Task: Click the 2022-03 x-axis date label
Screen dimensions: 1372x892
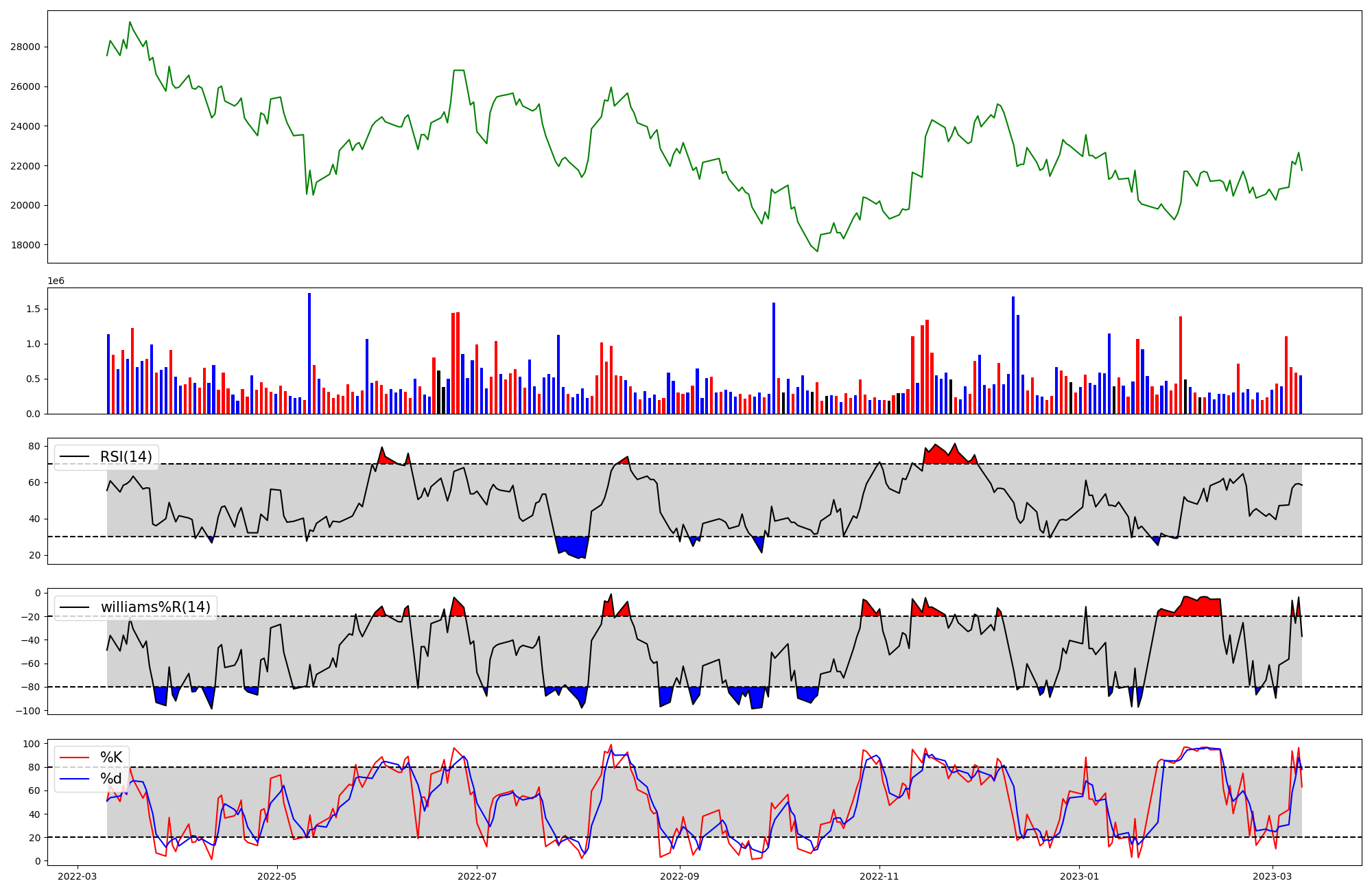Action: [78, 876]
